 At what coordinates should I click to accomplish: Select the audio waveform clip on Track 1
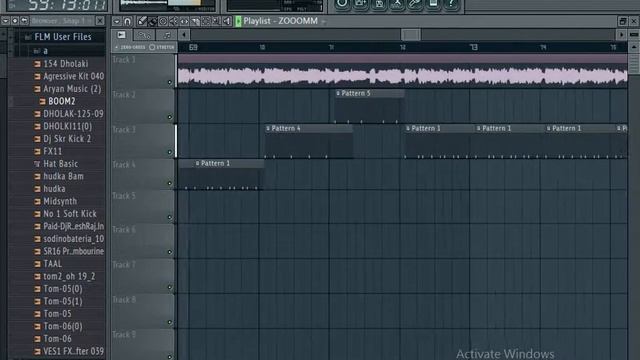click(x=402, y=71)
